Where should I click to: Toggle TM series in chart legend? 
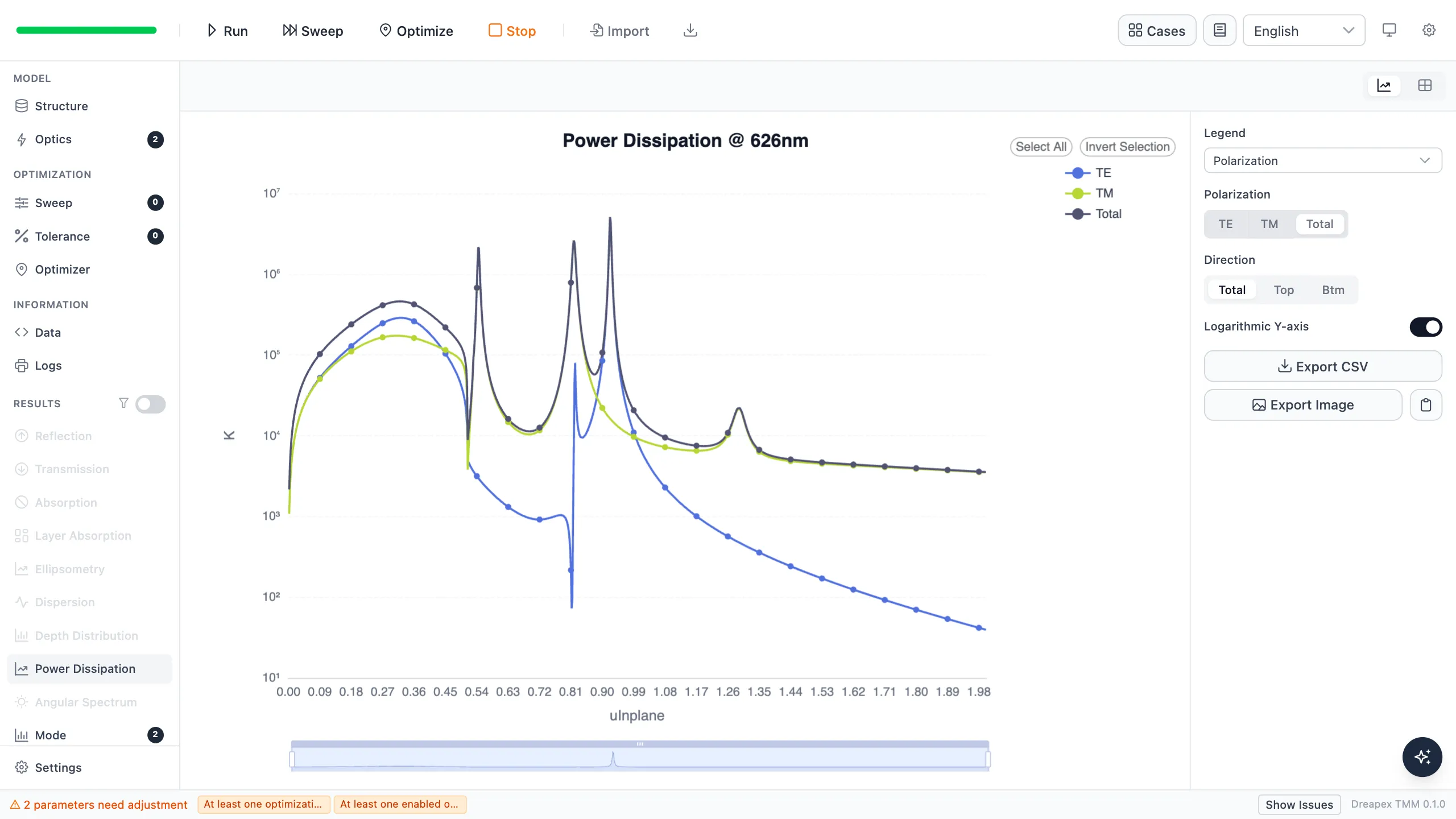point(1090,193)
